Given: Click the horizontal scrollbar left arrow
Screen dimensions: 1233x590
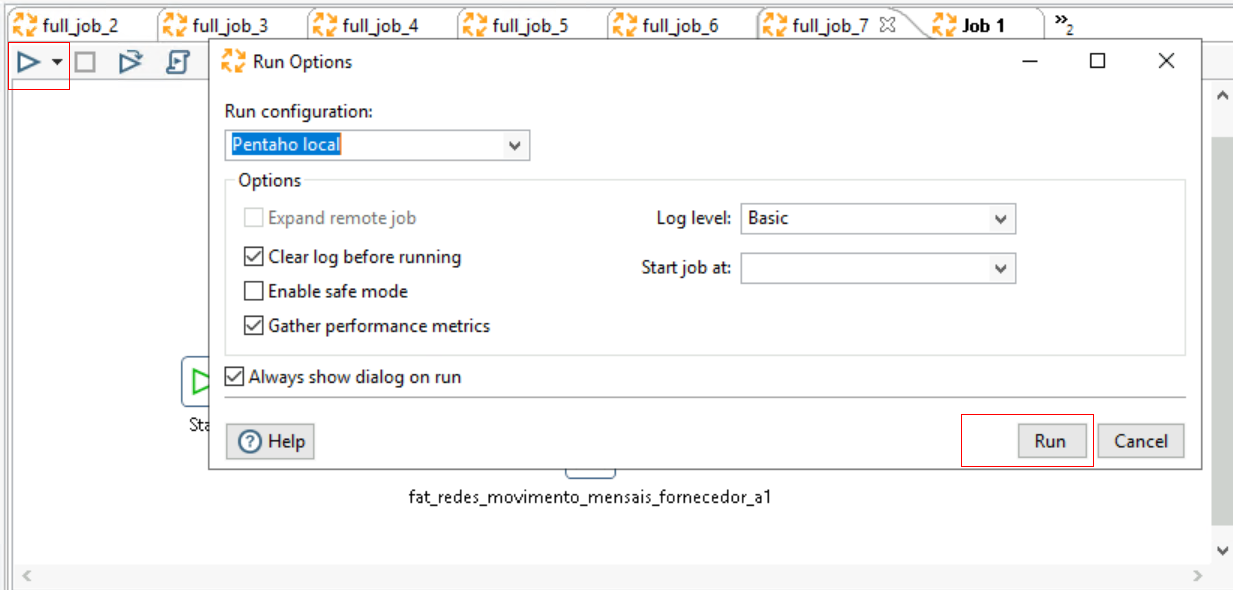Looking at the screenshot, I should pos(27,576).
